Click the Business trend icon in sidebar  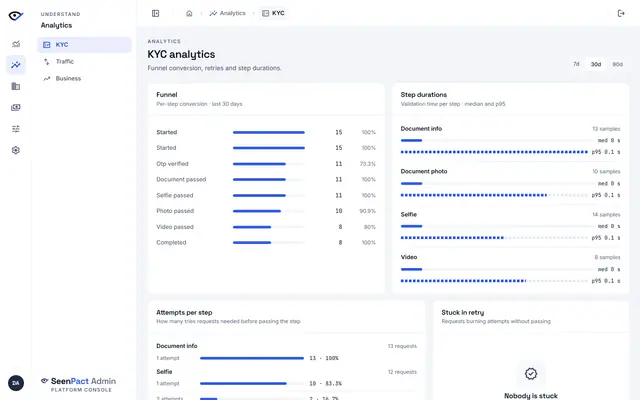[47, 78]
